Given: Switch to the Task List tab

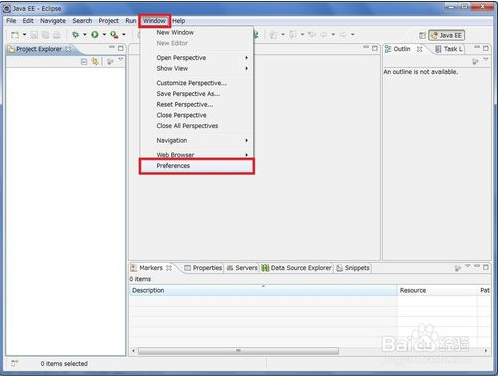Looking at the screenshot, I should (x=449, y=49).
